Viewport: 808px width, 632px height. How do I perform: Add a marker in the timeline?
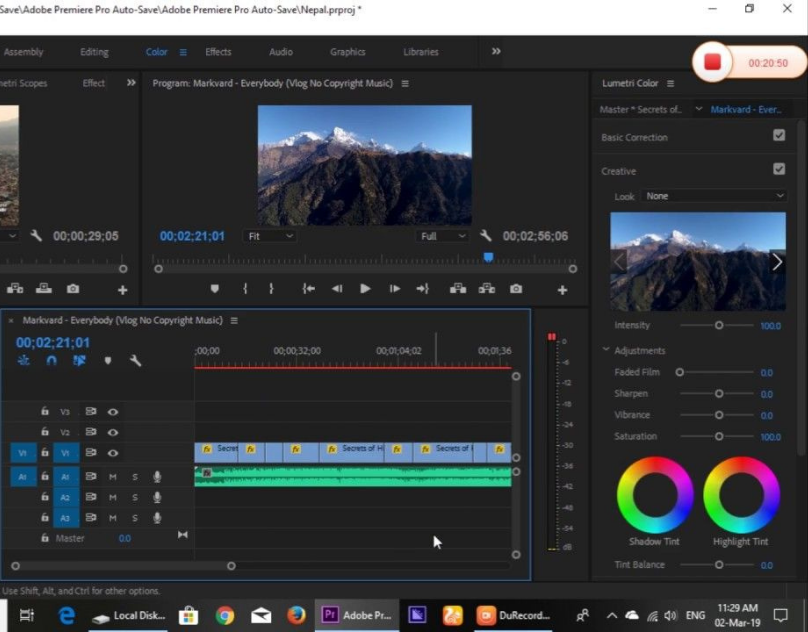[107, 360]
